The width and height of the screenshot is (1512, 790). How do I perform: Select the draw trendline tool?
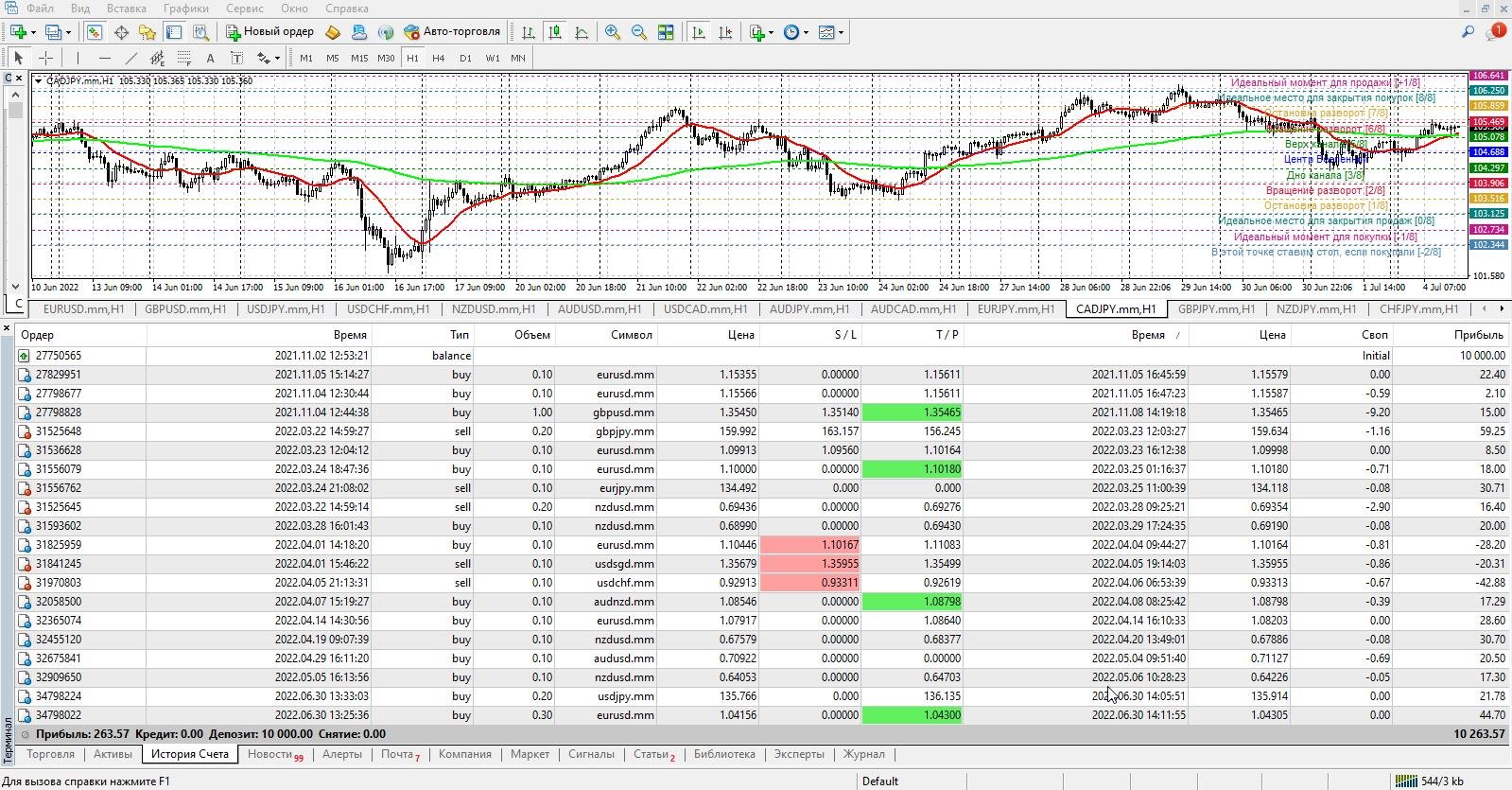[131, 58]
